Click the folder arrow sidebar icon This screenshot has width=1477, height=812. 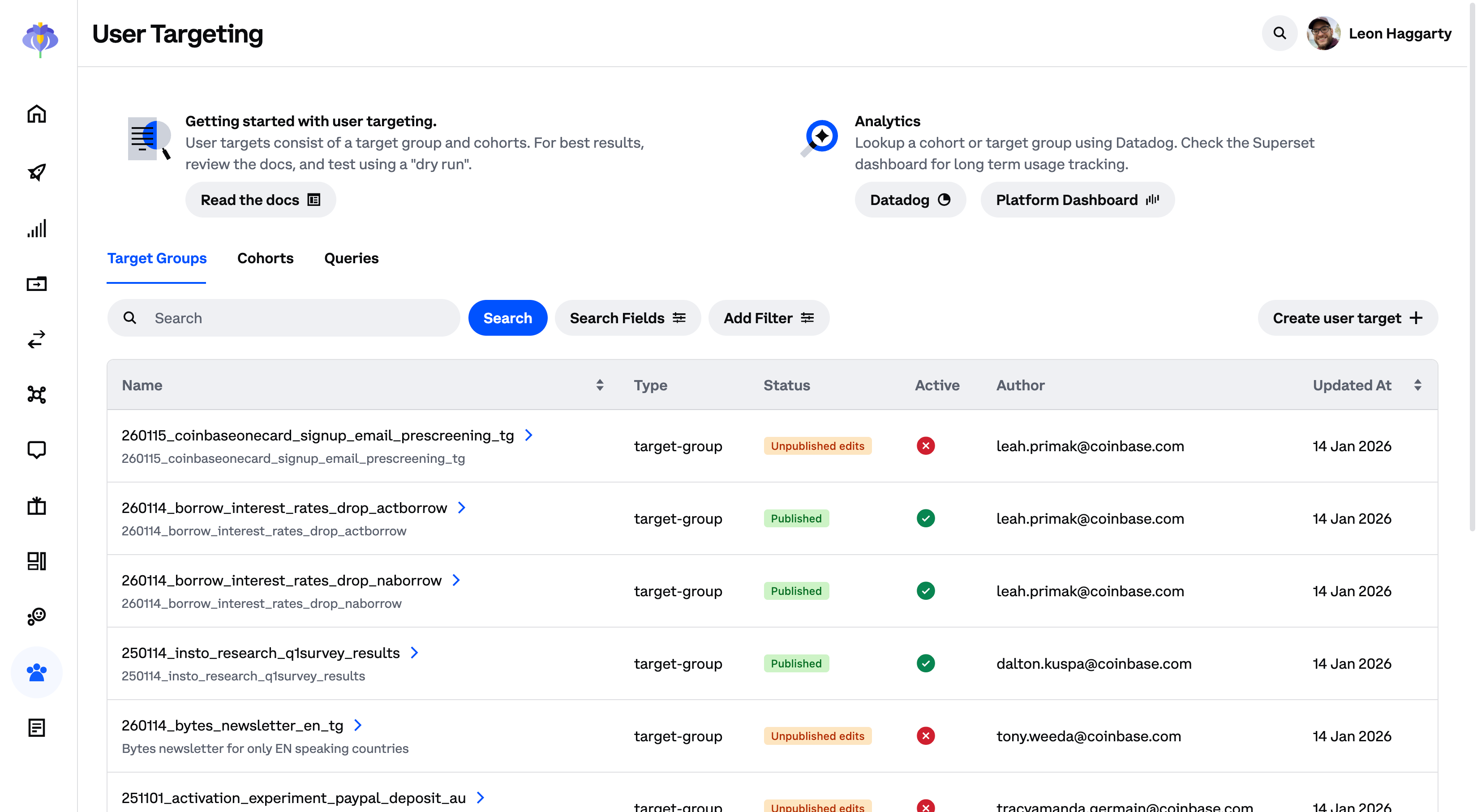pyautogui.click(x=37, y=284)
